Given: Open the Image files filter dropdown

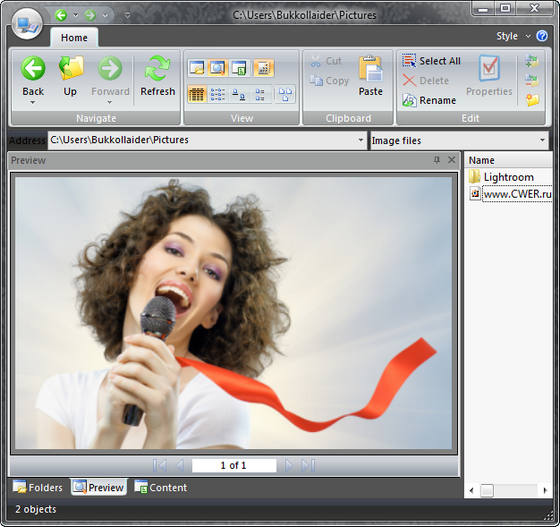Looking at the screenshot, I should (542, 140).
